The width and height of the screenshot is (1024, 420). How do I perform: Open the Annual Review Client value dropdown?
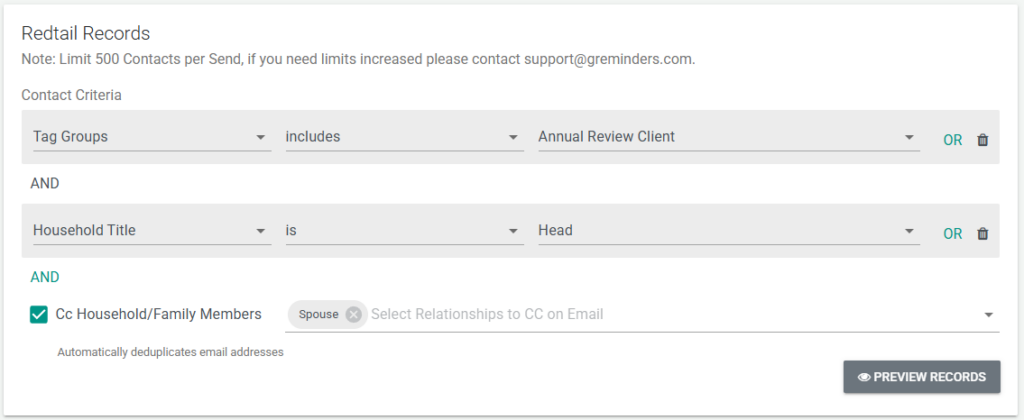click(x=728, y=137)
